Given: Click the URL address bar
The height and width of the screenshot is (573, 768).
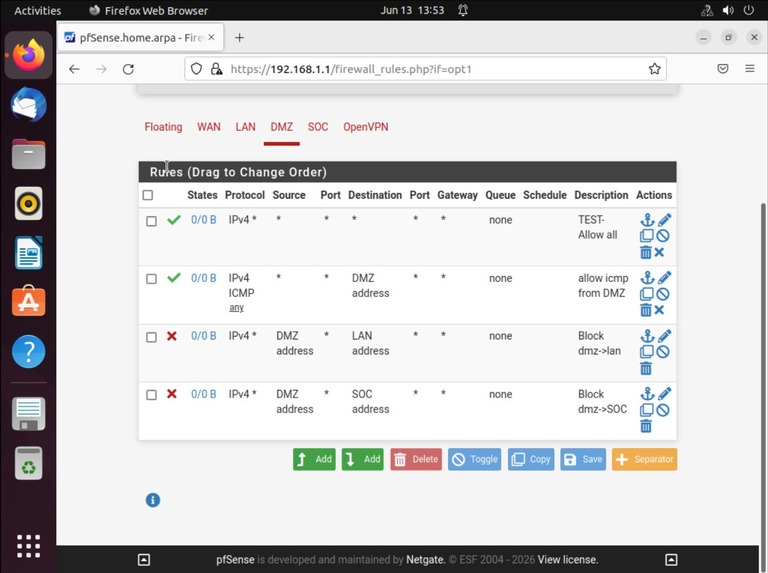Looking at the screenshot, I should click(x=425, y=69).
